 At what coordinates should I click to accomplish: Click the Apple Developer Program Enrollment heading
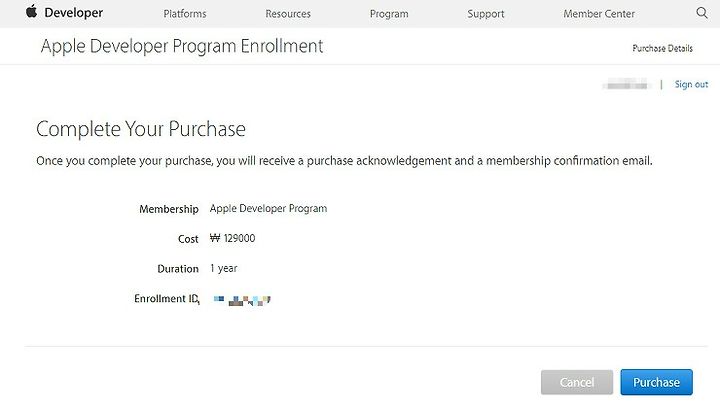(182, 46)
